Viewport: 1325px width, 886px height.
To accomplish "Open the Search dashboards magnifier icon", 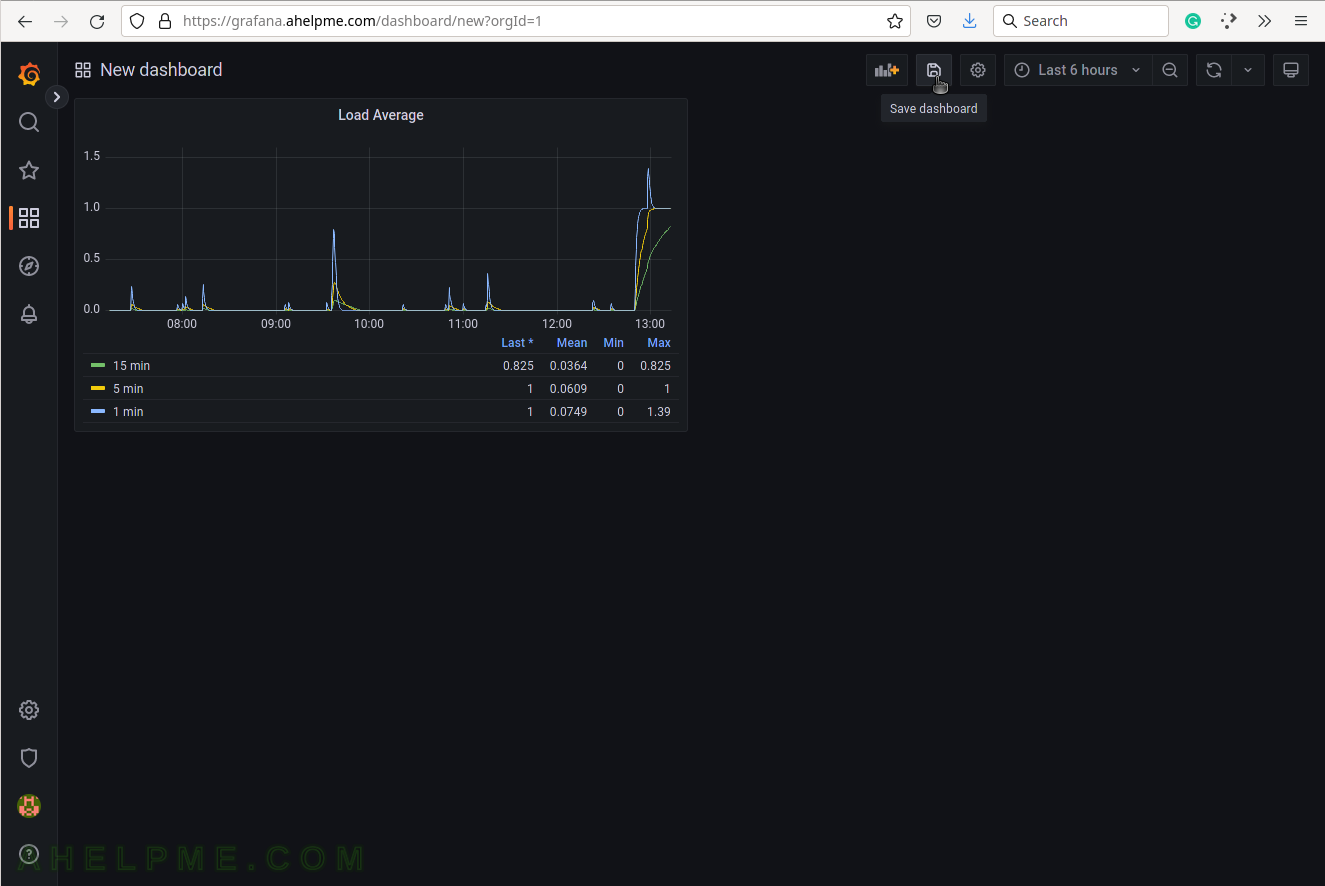I will tap(29, 122).
